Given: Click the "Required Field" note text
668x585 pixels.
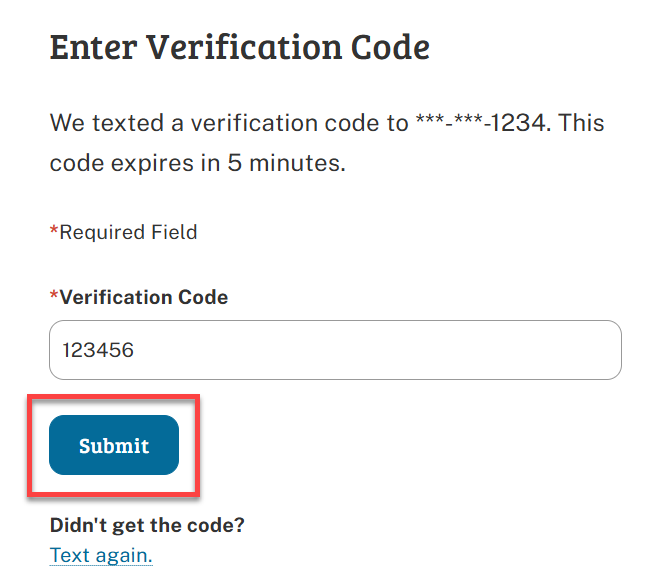Looking at the screenshot, I should (x=128, y=232).
